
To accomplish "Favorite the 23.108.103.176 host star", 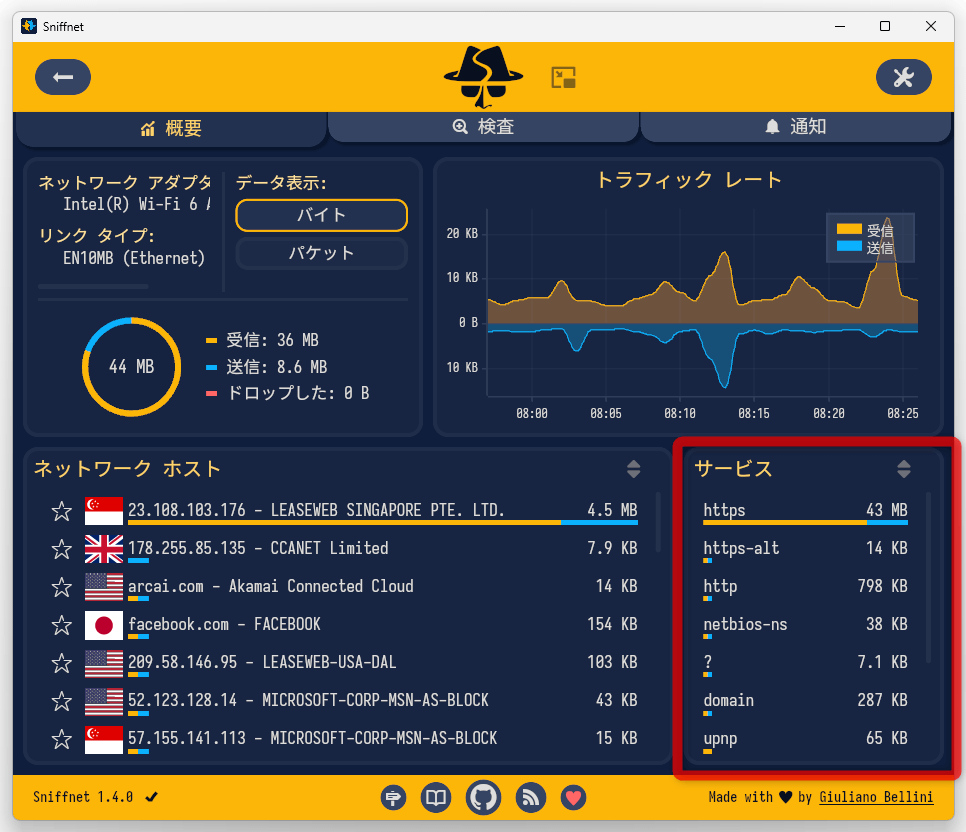I will point(62,511).
